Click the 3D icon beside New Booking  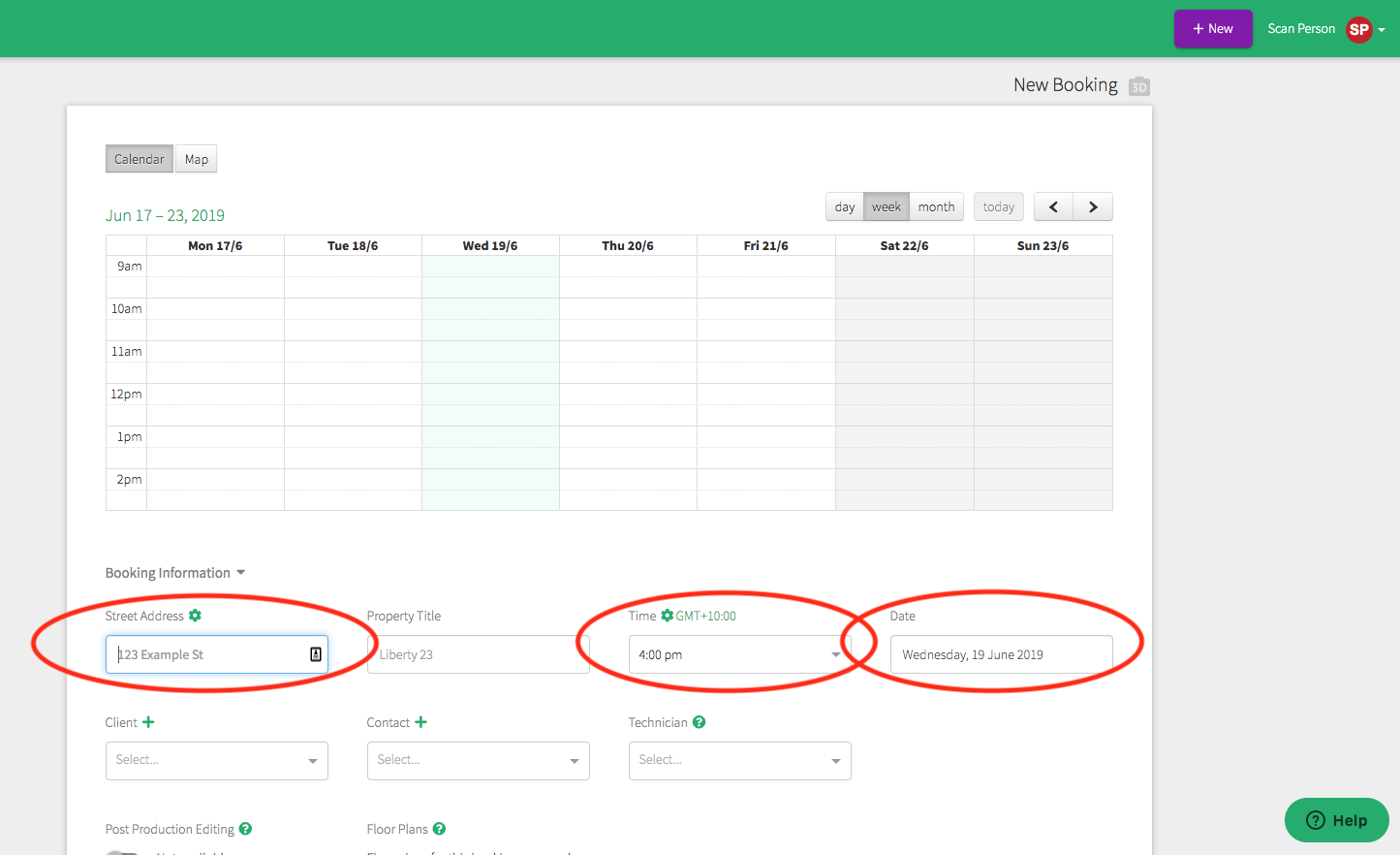pos(1139,86)
